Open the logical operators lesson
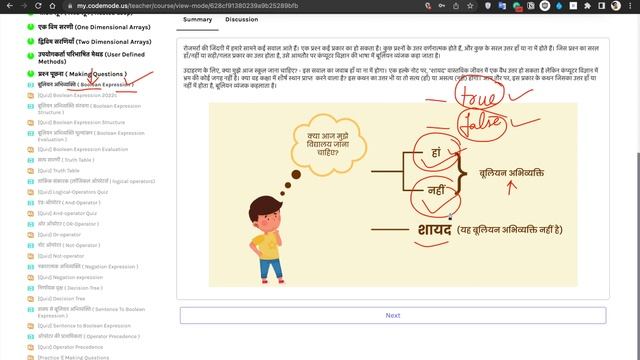The width and height of the screenshot is (640, 360). [x=96, y=181]
